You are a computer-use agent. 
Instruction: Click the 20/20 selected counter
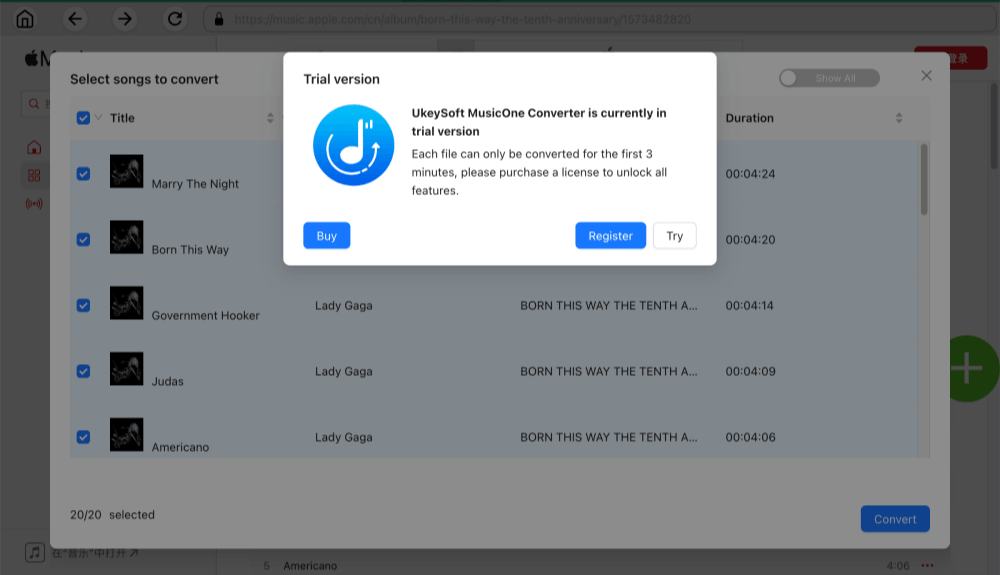tap(112, 514)
